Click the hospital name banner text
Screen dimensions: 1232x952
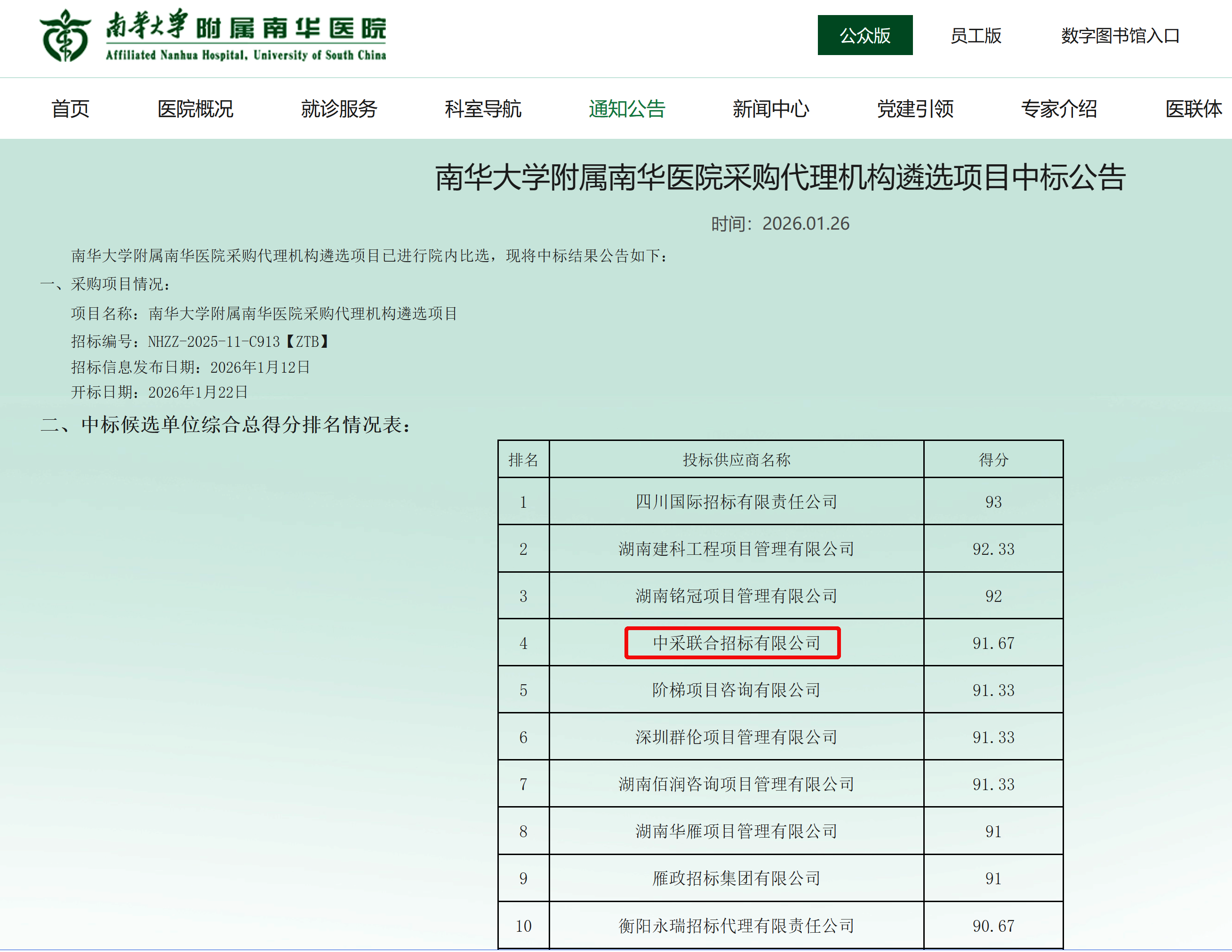click(x=246, y=36)
